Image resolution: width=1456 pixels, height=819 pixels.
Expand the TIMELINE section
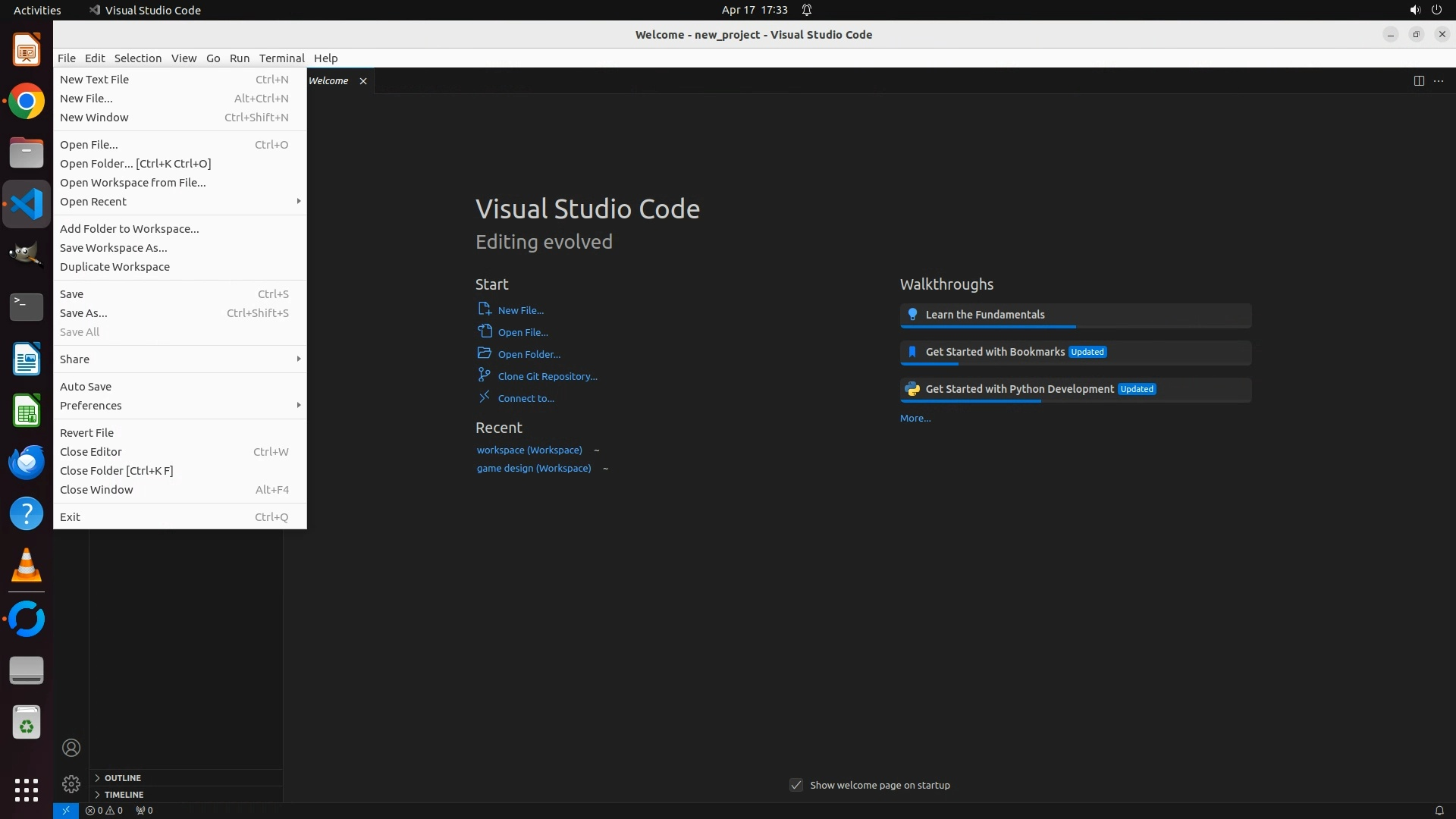(124, 795)
